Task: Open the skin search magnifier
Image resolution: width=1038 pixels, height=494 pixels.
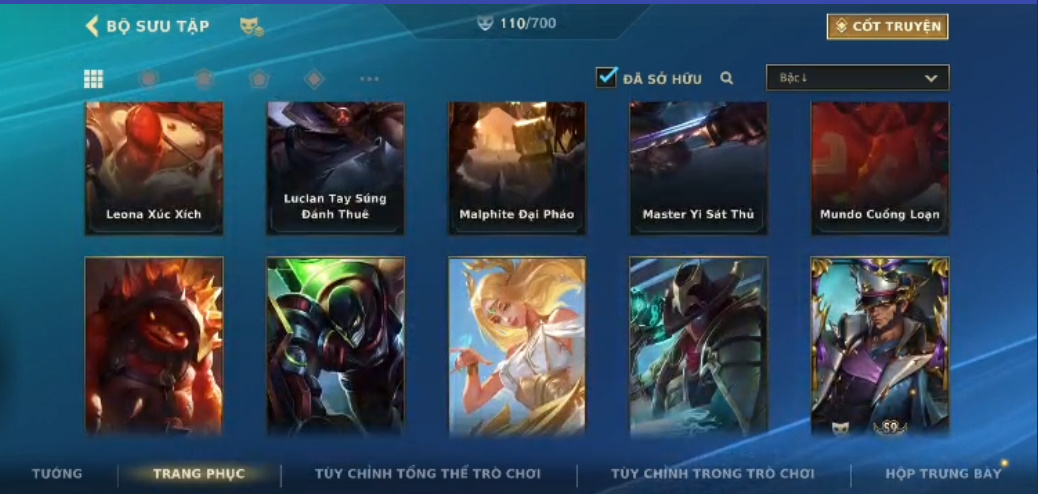Action: (726, 78)
